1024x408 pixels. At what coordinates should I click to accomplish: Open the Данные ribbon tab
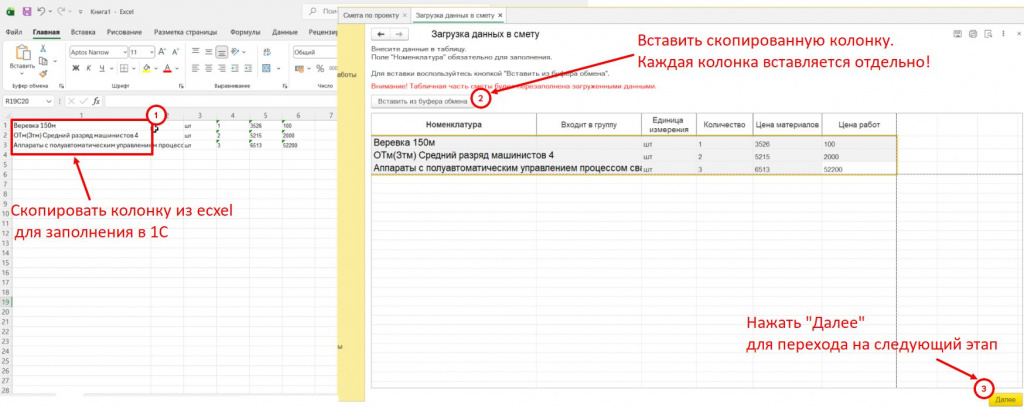[285, 32]
